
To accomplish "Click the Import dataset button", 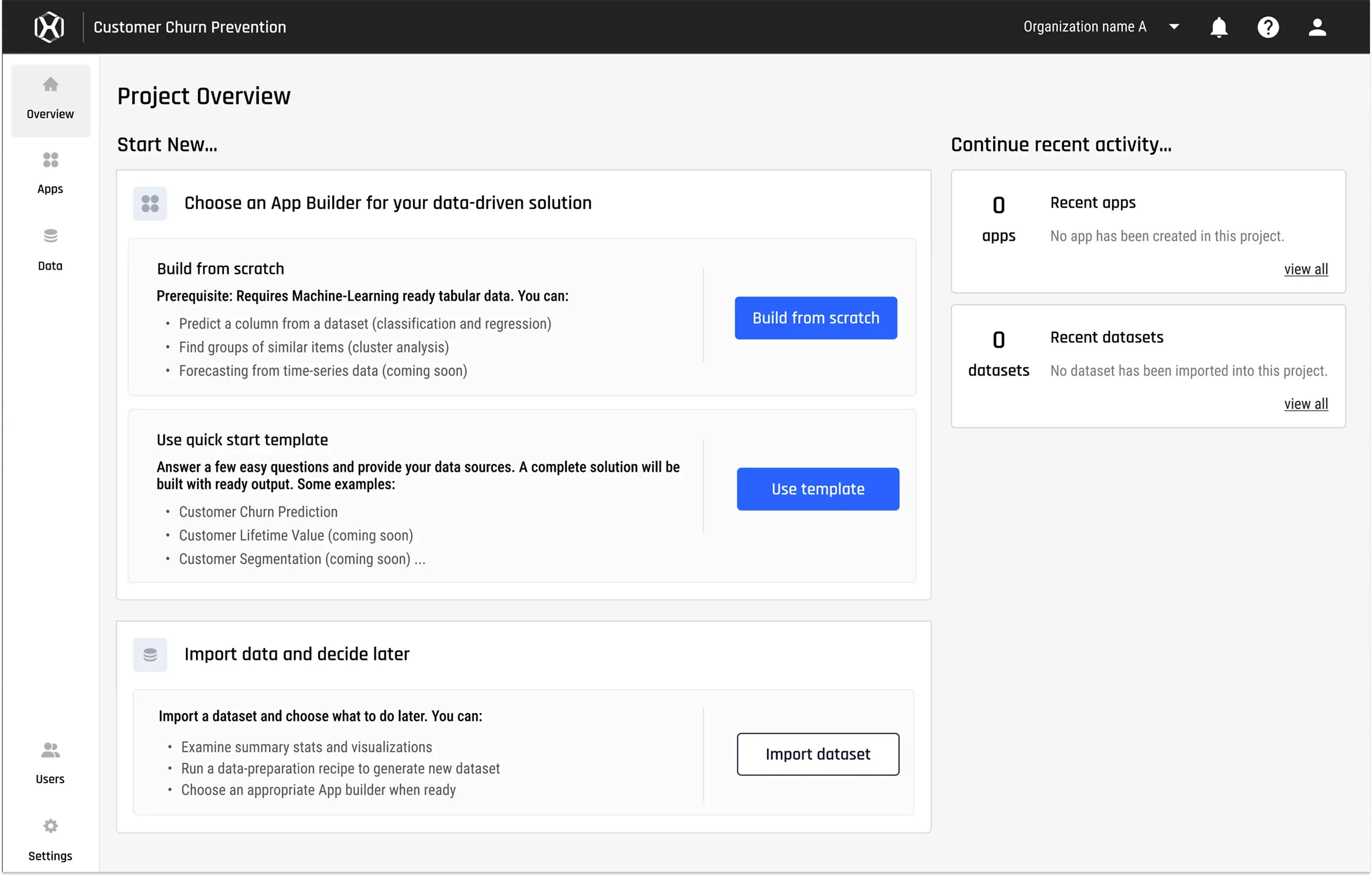I will [x=818, y=754].
